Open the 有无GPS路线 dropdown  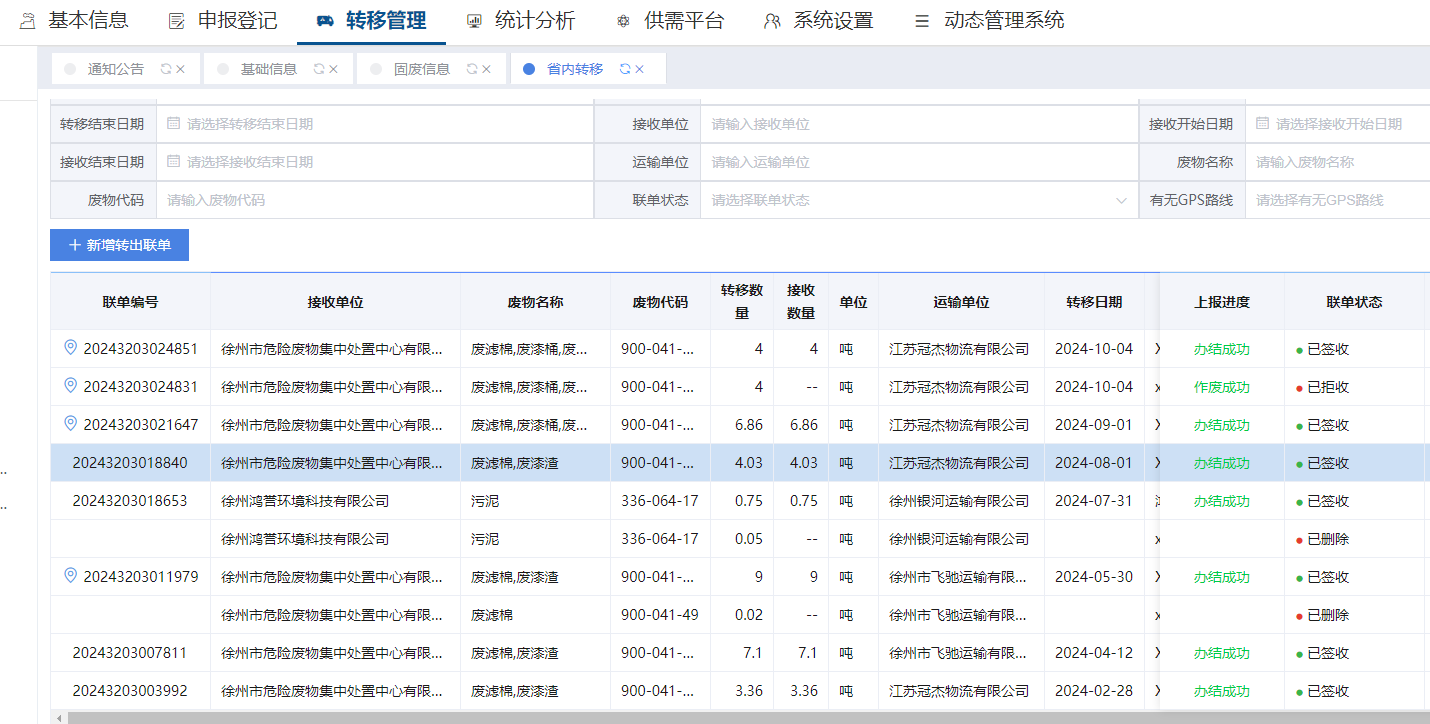(x=1338, y=200)
